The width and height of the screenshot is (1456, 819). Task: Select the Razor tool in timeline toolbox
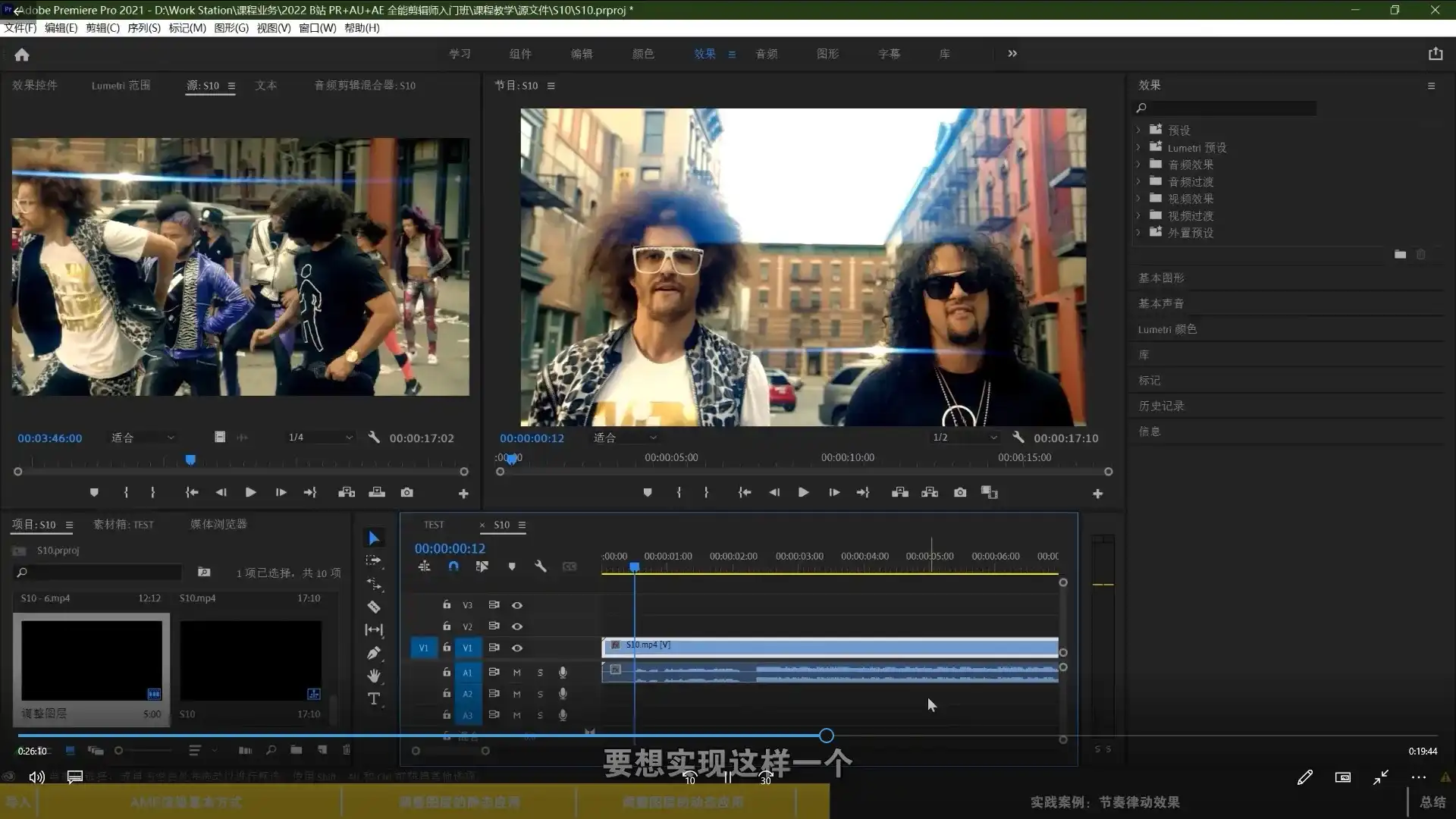(x=374, y=607)
